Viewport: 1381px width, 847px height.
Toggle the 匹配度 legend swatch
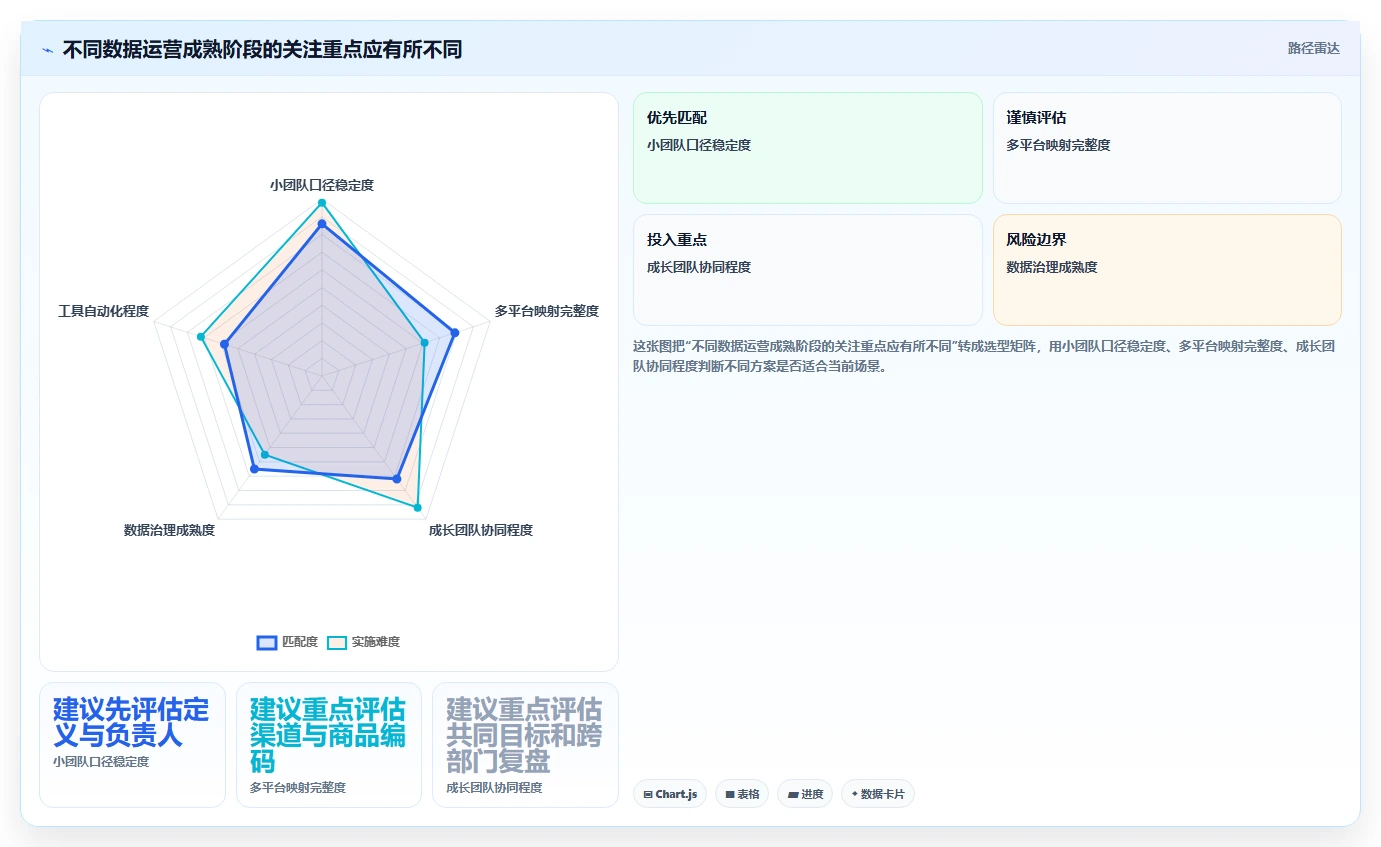point(267,642)
